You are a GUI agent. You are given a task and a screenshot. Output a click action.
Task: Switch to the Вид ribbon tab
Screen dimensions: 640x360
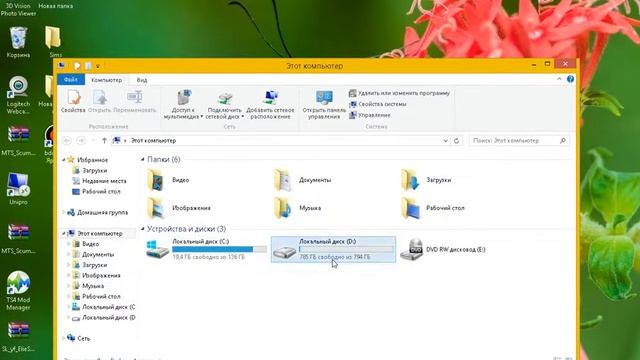pos(142,80)
